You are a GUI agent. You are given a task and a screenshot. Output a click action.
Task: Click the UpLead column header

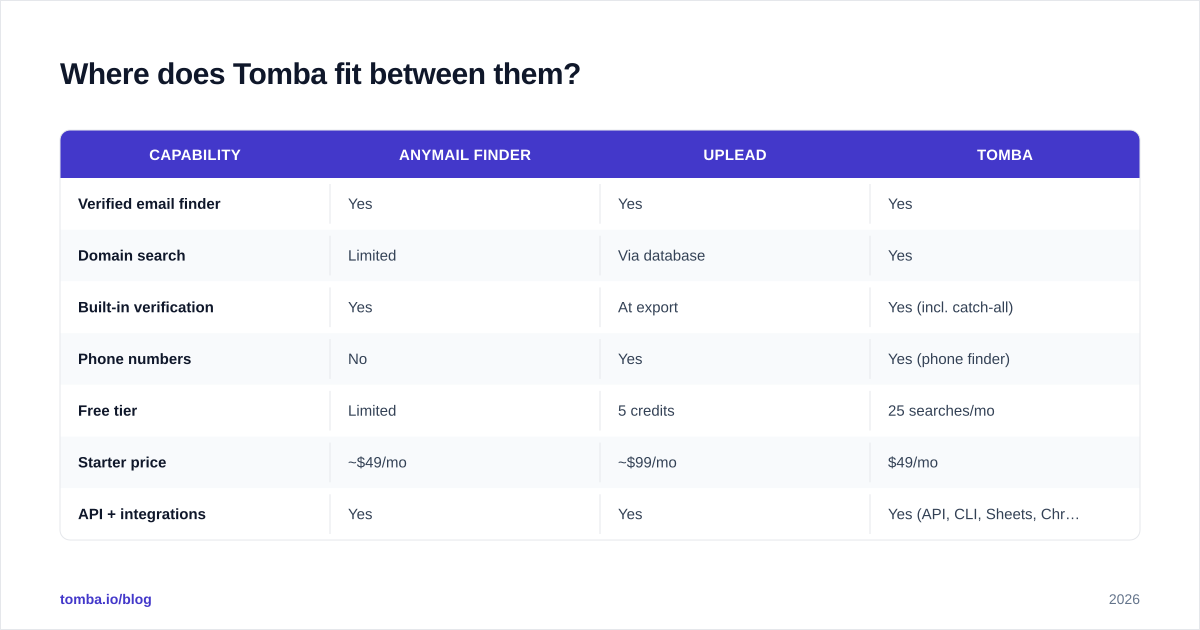tap(735, 155)
